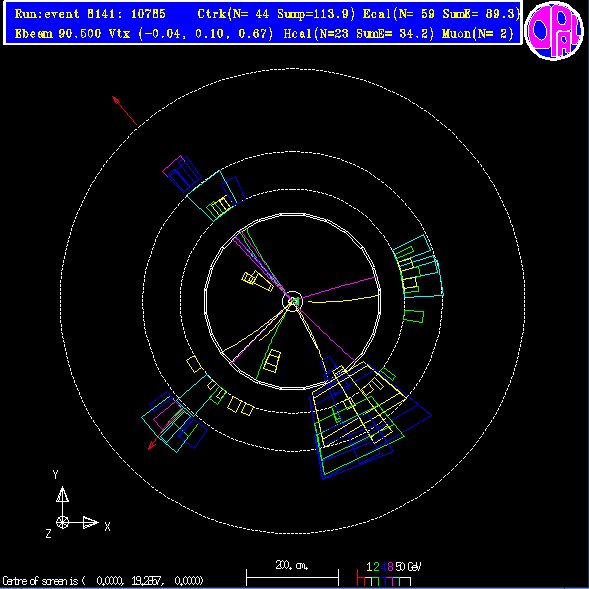Click the OPAL logo in the corner
Screen dimensions: 589x589
(554, 30)
